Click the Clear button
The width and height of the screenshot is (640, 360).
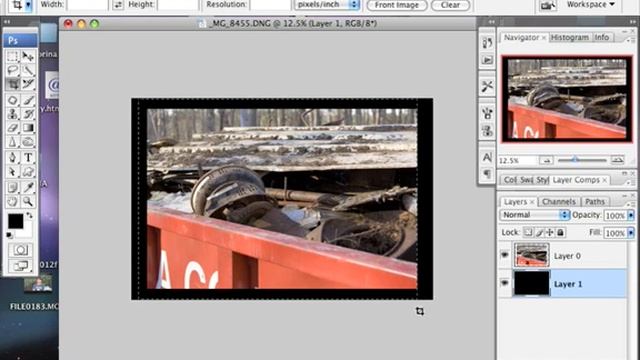pyautogui.click(x=450, y=5)
